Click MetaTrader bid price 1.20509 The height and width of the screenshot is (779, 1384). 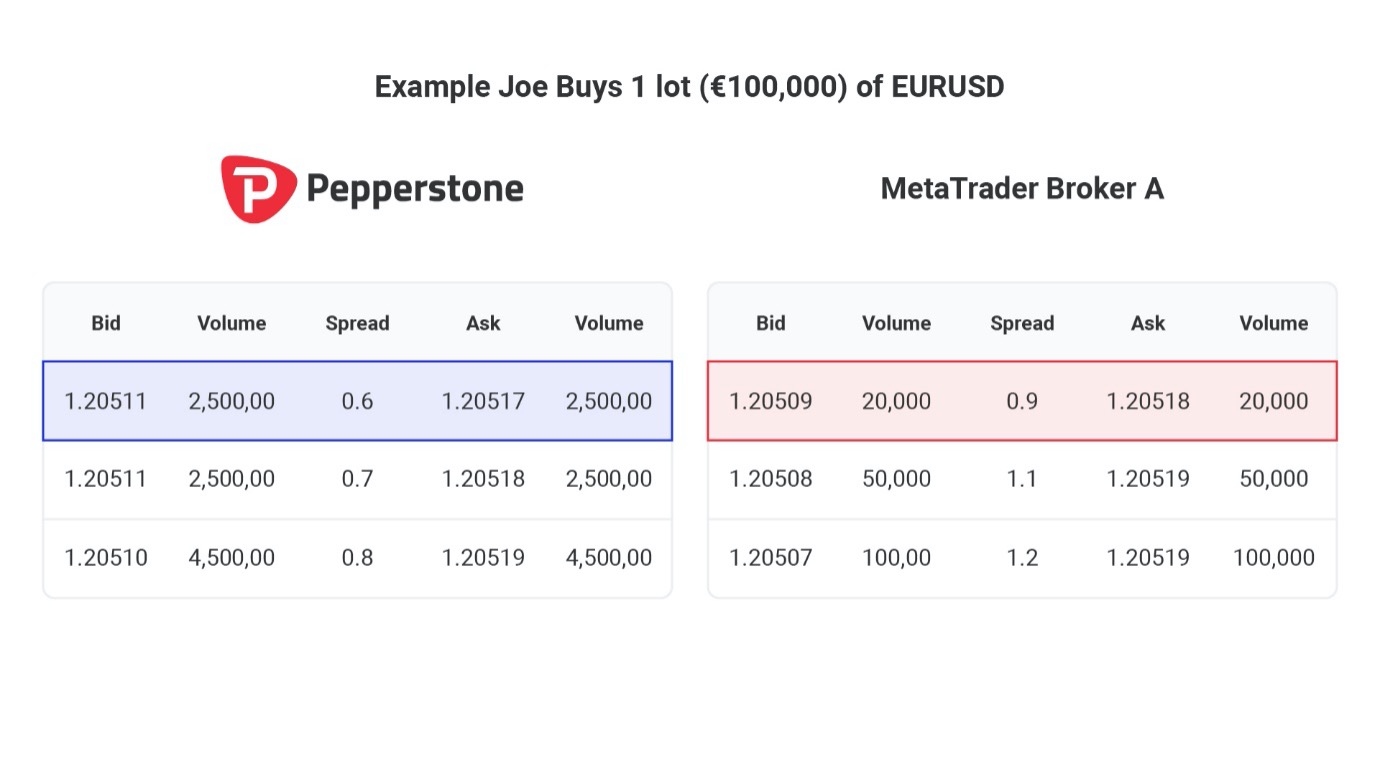771,401
